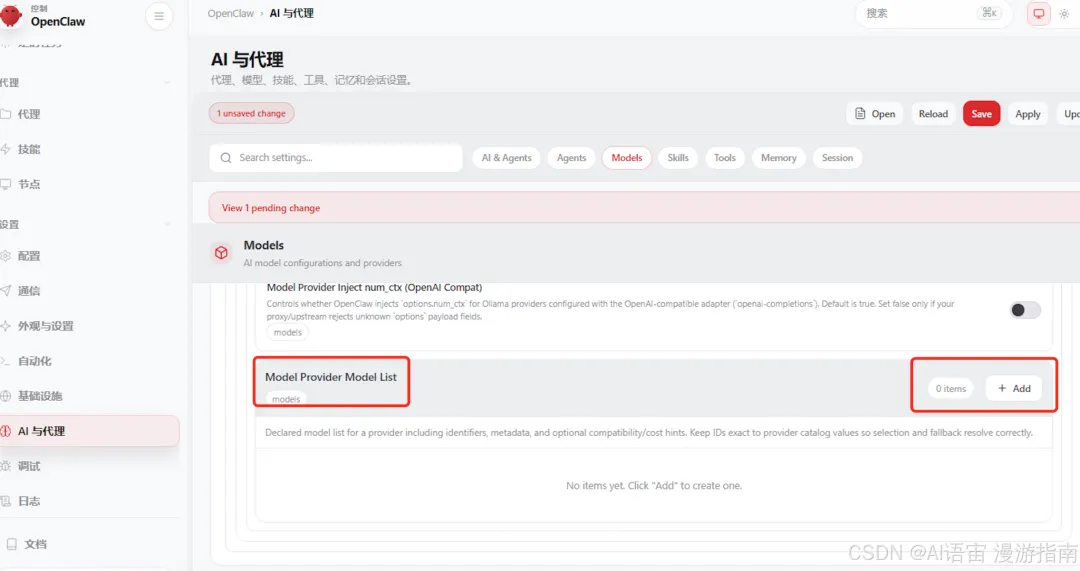1080x571 pixels.
Task: Click the document icon on the Open button
Action: [860, 114]
